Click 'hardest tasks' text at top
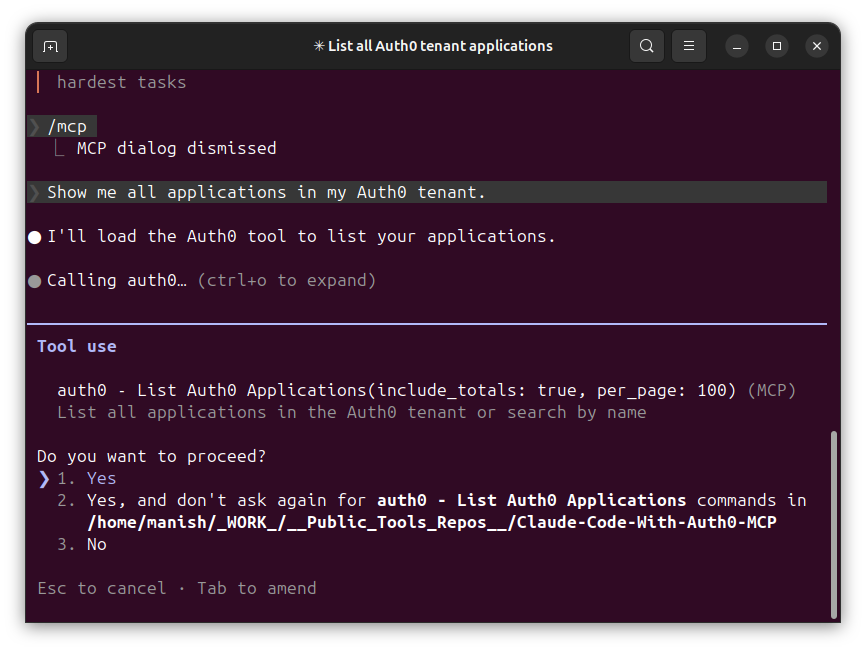866x651 pixels. coord(122,82)
